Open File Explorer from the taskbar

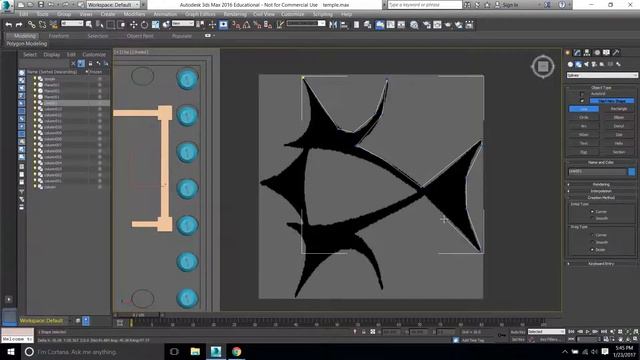195,351
